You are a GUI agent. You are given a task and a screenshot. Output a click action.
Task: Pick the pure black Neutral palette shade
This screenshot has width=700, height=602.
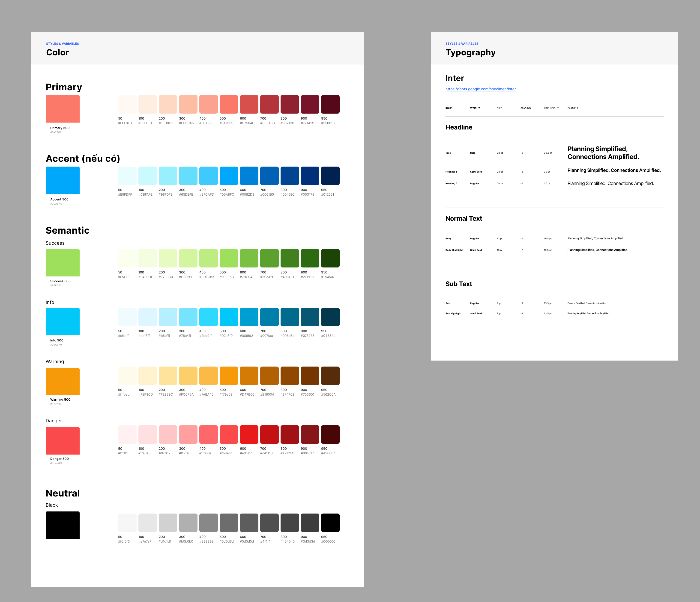pyautogui.click(x=330, y=523)
